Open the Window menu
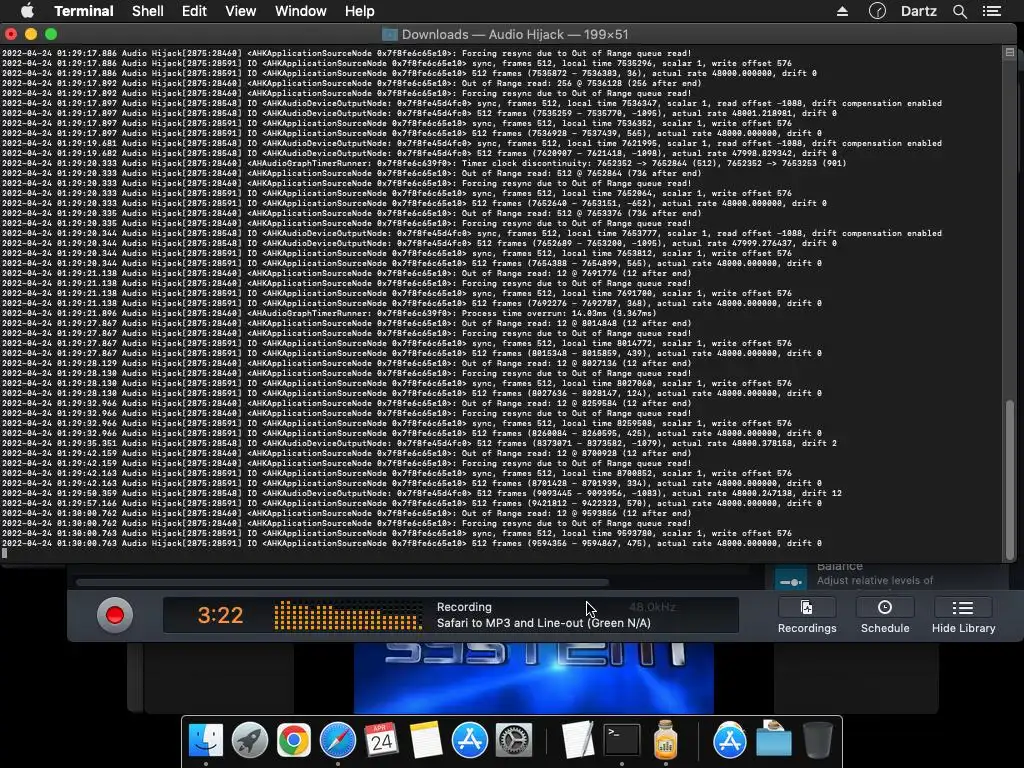The width and height of the screenshot is (1024, 768). tap(300, 11)
